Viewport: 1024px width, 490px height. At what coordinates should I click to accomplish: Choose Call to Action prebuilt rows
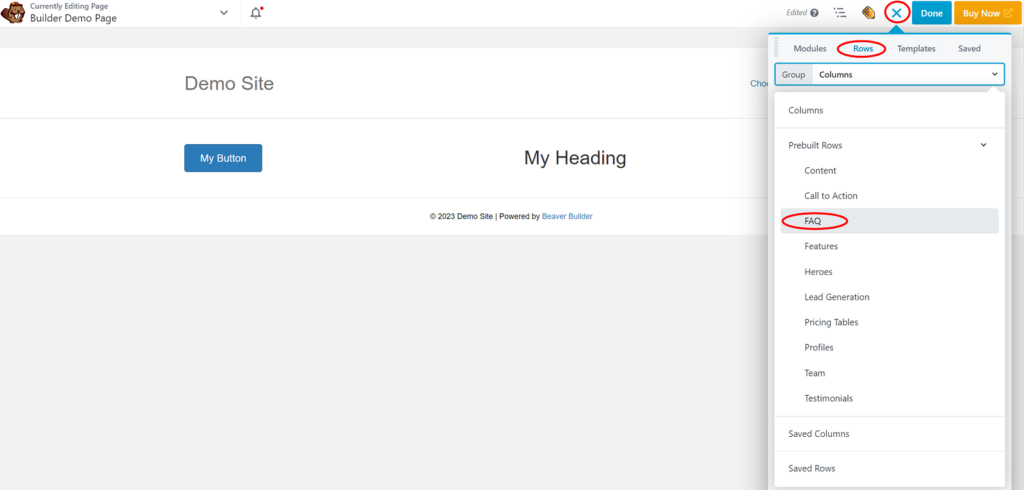tap(889, 196)
